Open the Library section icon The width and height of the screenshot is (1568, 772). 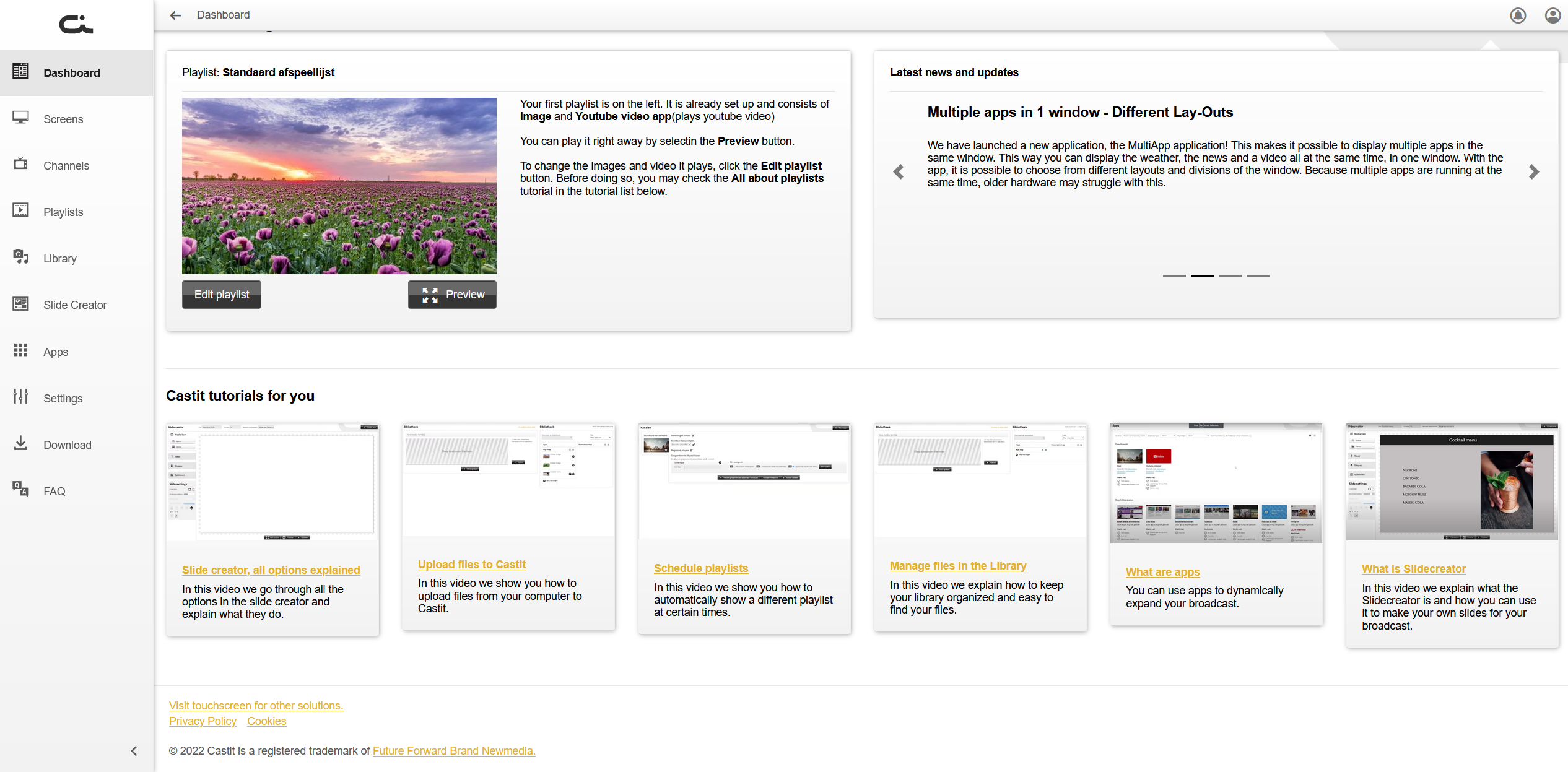click(20, 257)
